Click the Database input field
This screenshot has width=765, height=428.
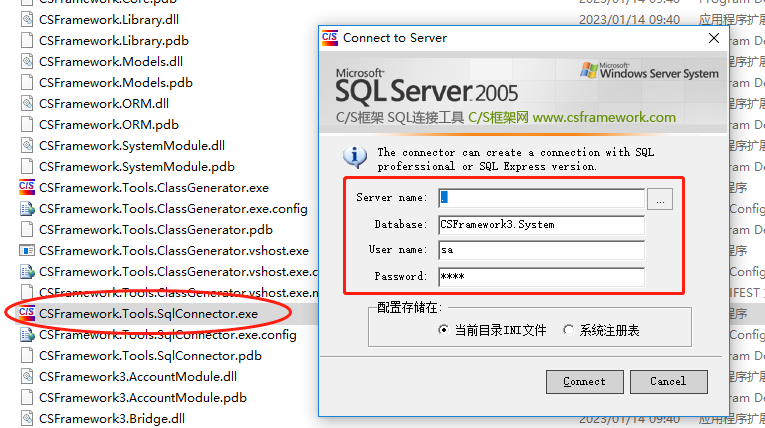pos(542,224)
